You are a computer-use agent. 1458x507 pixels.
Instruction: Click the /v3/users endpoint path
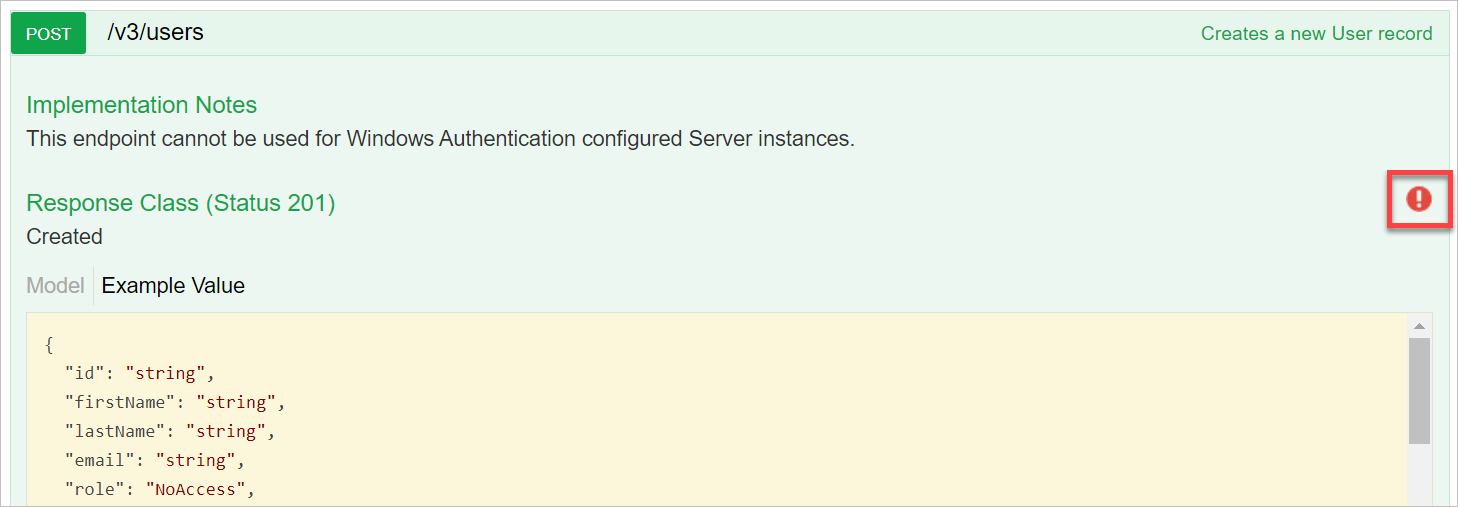pos(155,33)
